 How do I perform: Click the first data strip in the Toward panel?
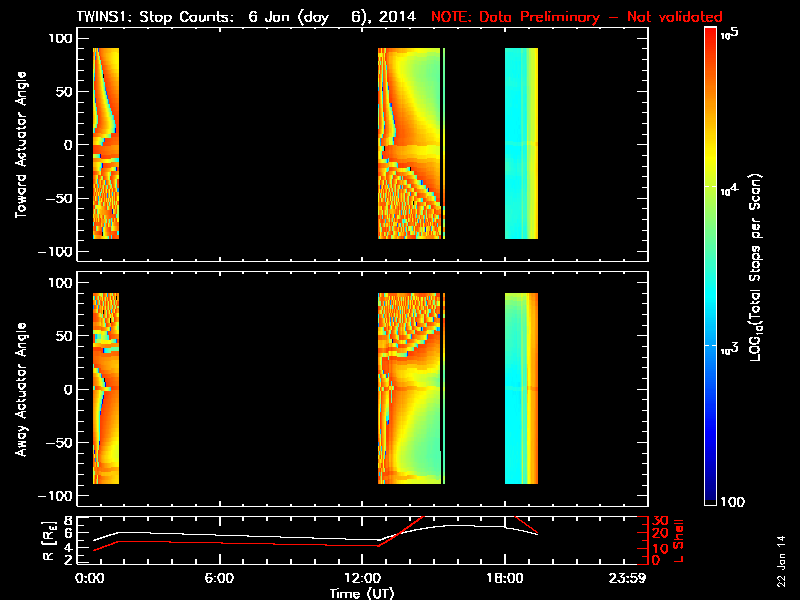coord(105,143)
